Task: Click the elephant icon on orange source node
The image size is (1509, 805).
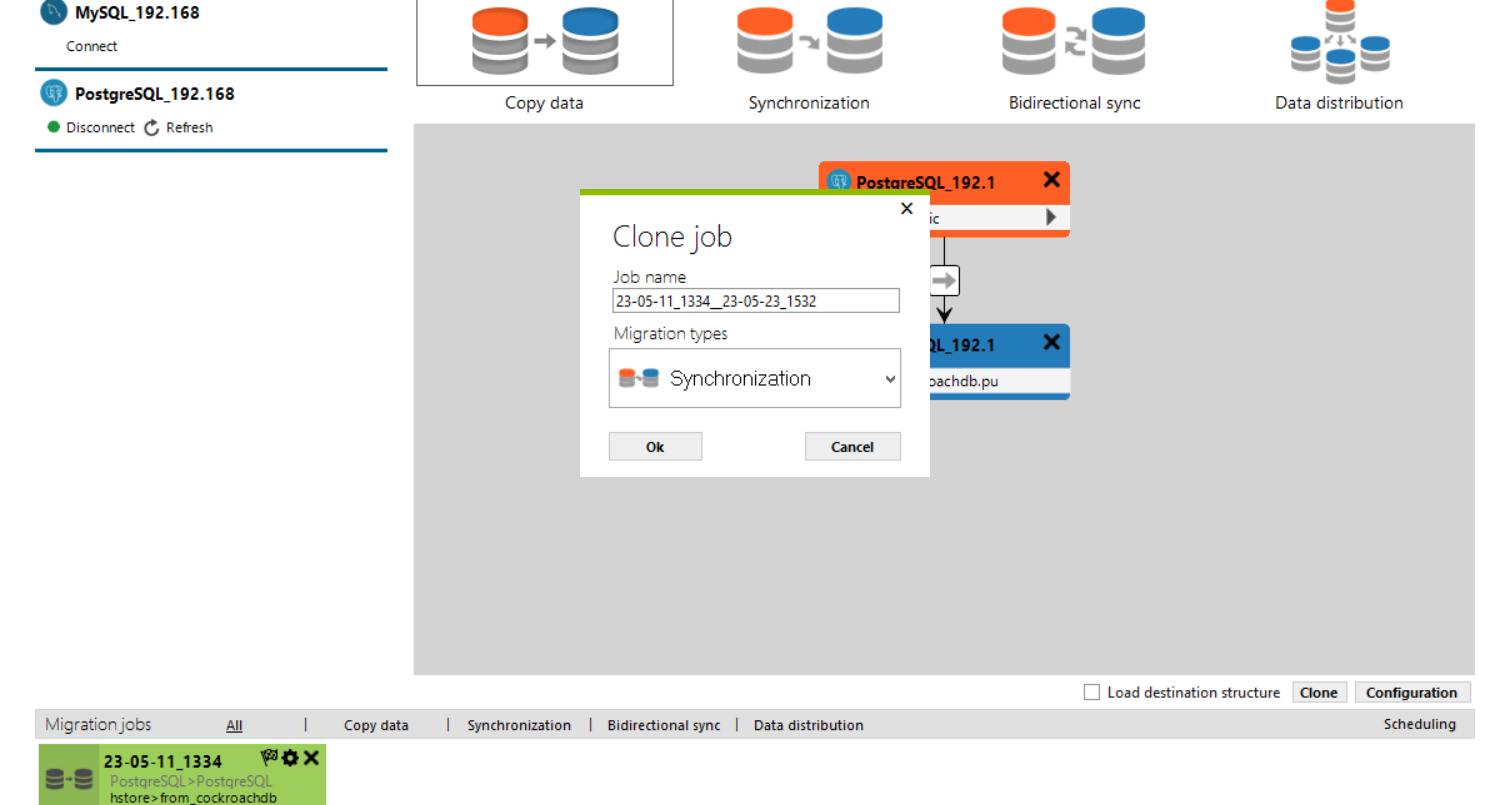Action: 839,182
